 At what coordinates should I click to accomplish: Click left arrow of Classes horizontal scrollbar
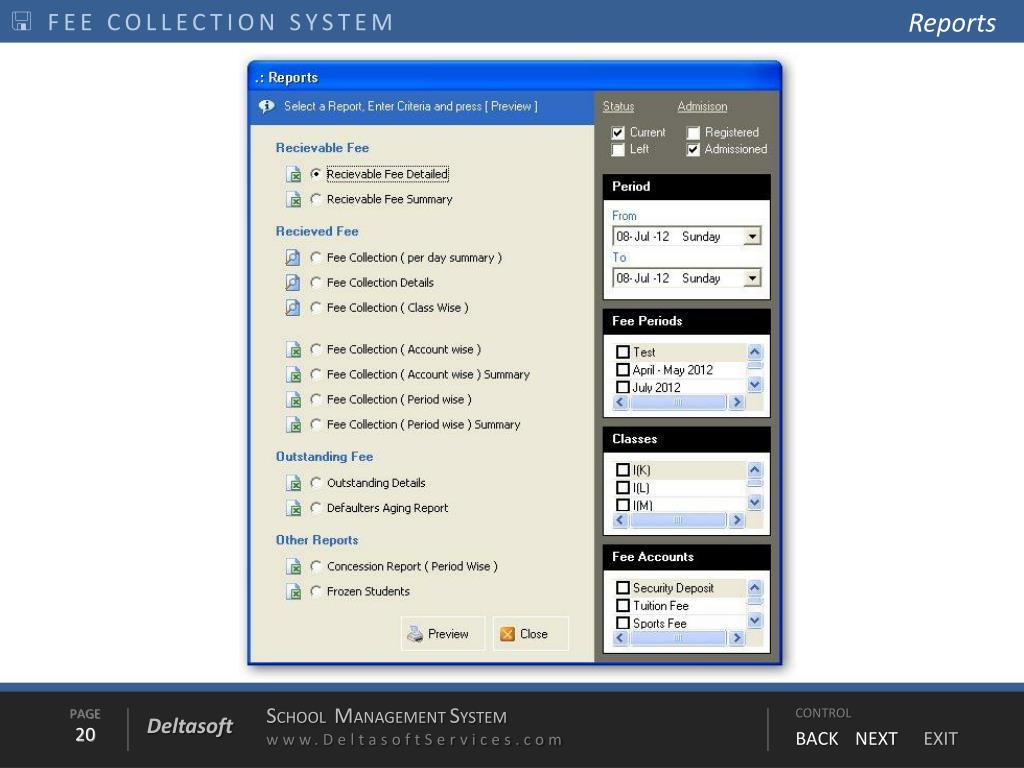(x=620, y=520)
